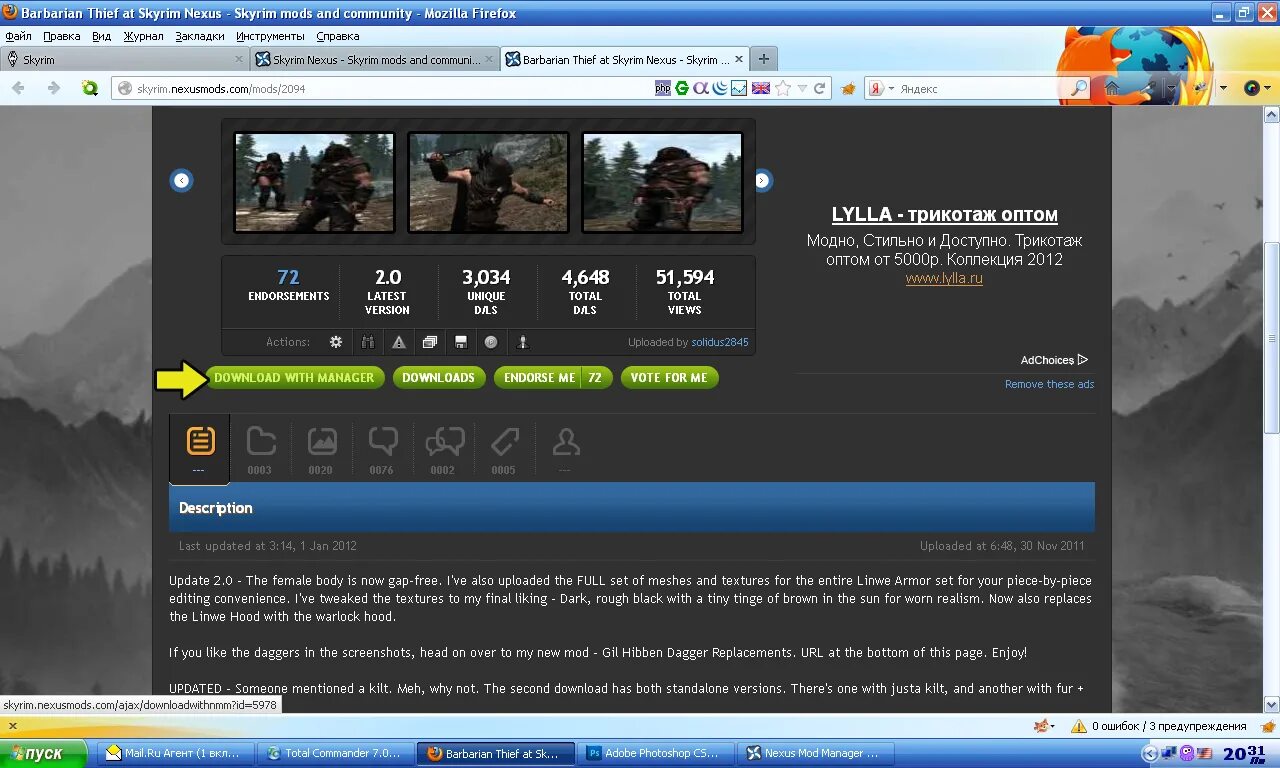
Task: Go back with the browser back arrow
Action: [19, 88]
